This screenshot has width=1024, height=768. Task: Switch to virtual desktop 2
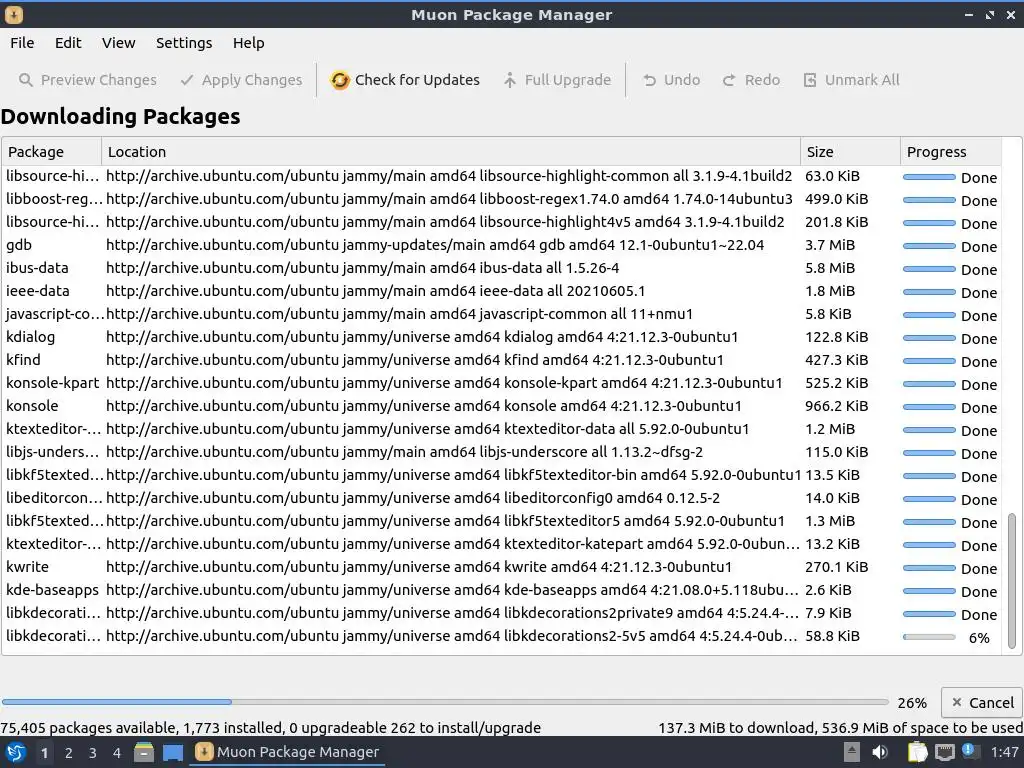pos(69,753)
